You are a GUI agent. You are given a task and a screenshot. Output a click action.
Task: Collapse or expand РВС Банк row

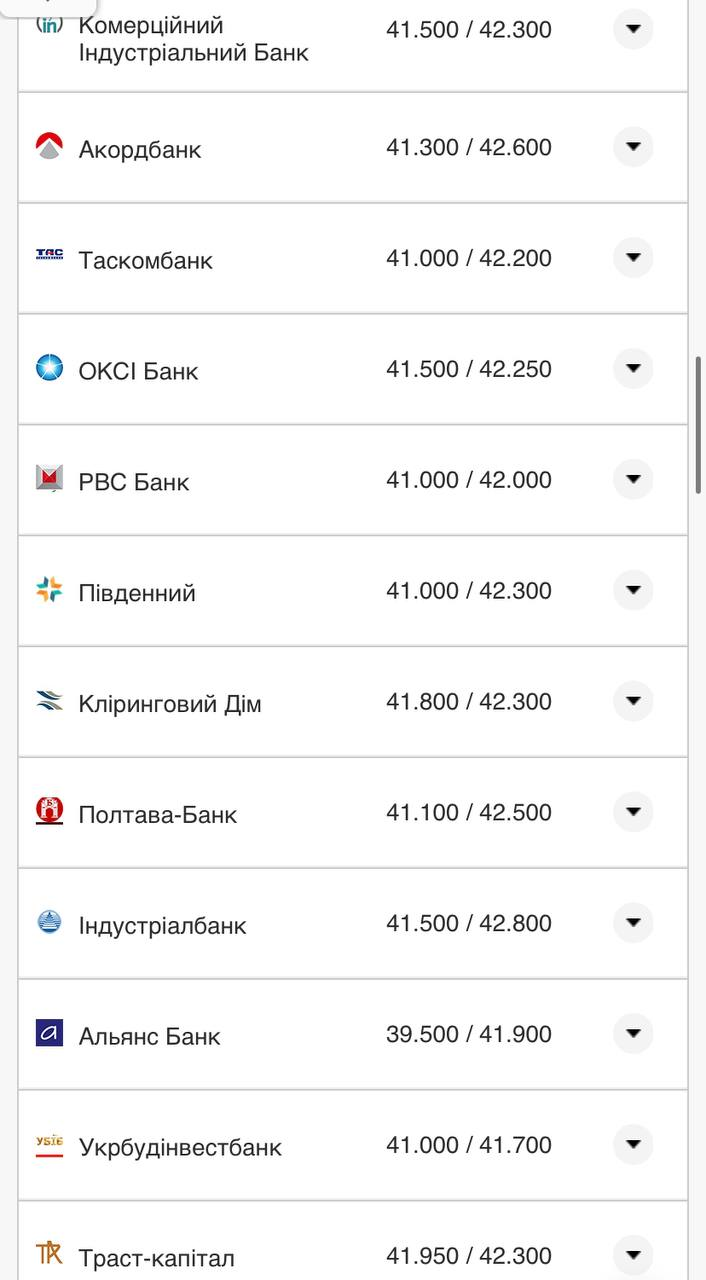click(633, 480)
